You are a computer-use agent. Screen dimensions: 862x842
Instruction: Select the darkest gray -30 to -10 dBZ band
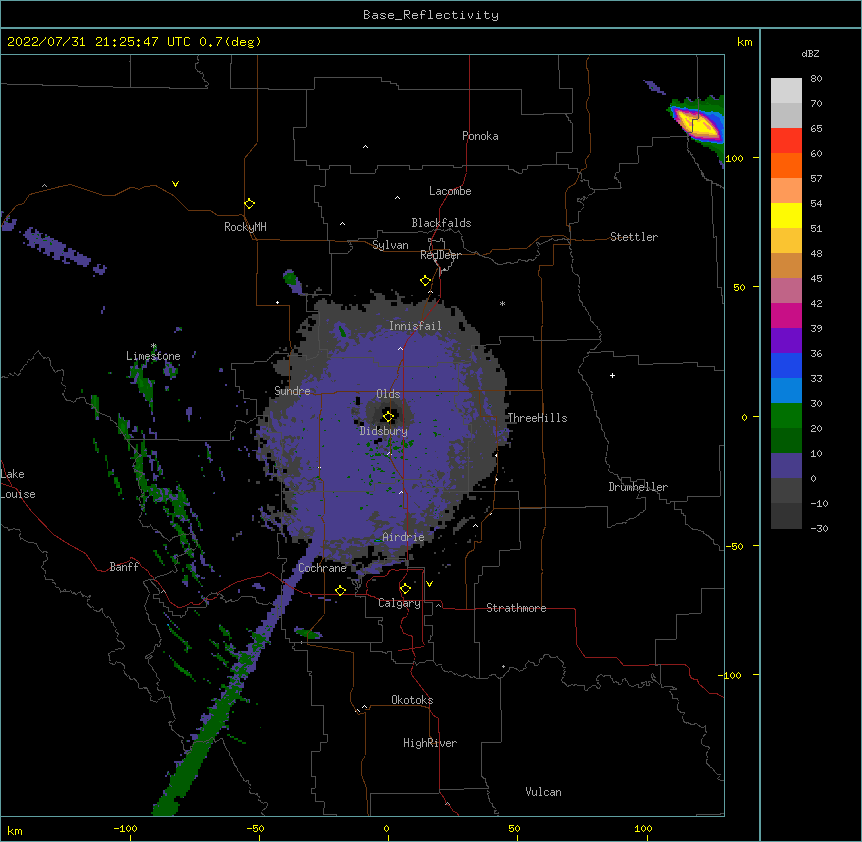point(786,516)
